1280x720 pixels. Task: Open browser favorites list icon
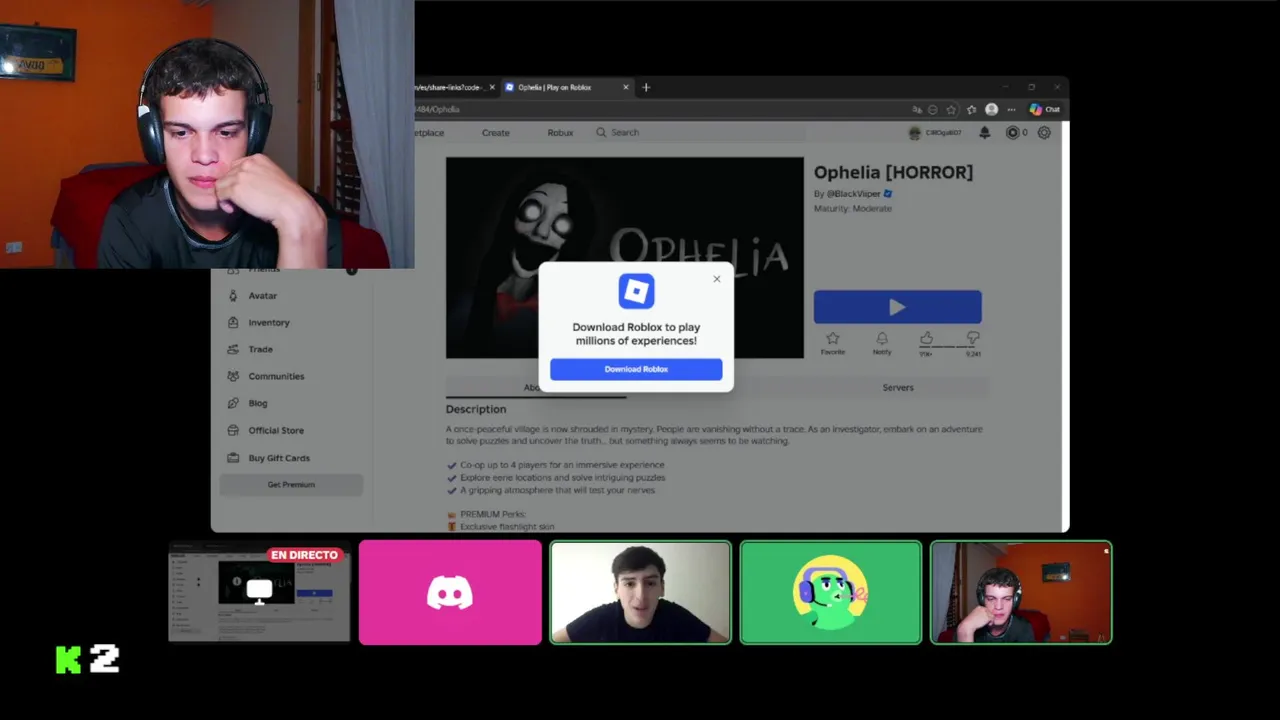[x=971, y=109]
